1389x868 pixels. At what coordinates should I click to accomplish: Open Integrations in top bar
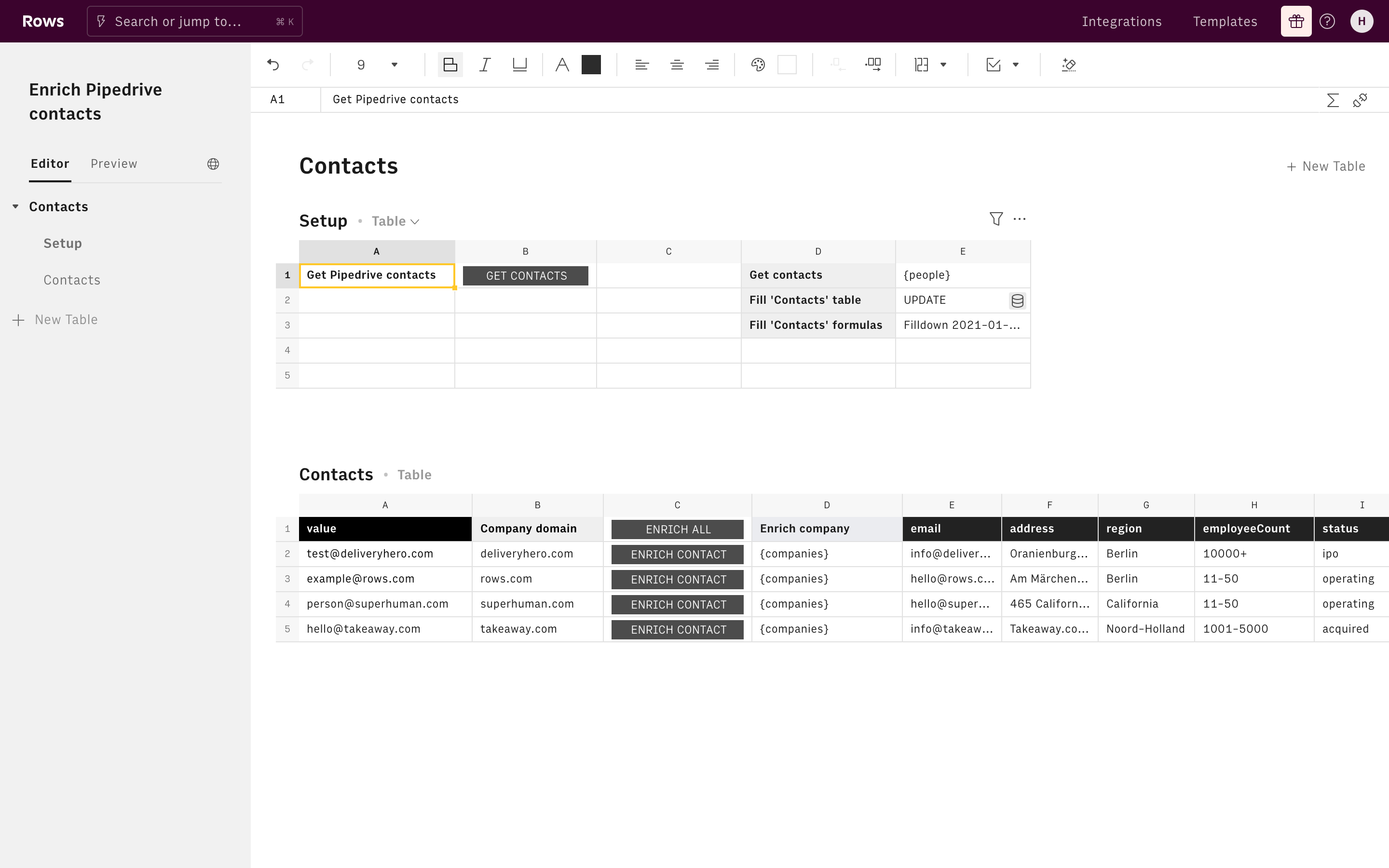(x=1121, y=21)
